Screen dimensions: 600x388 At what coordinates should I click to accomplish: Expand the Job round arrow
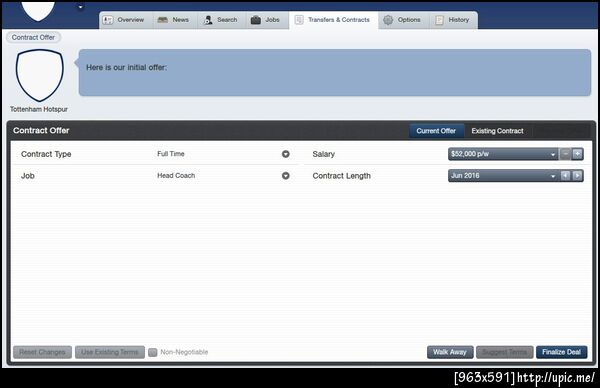[x=285, y=176]
